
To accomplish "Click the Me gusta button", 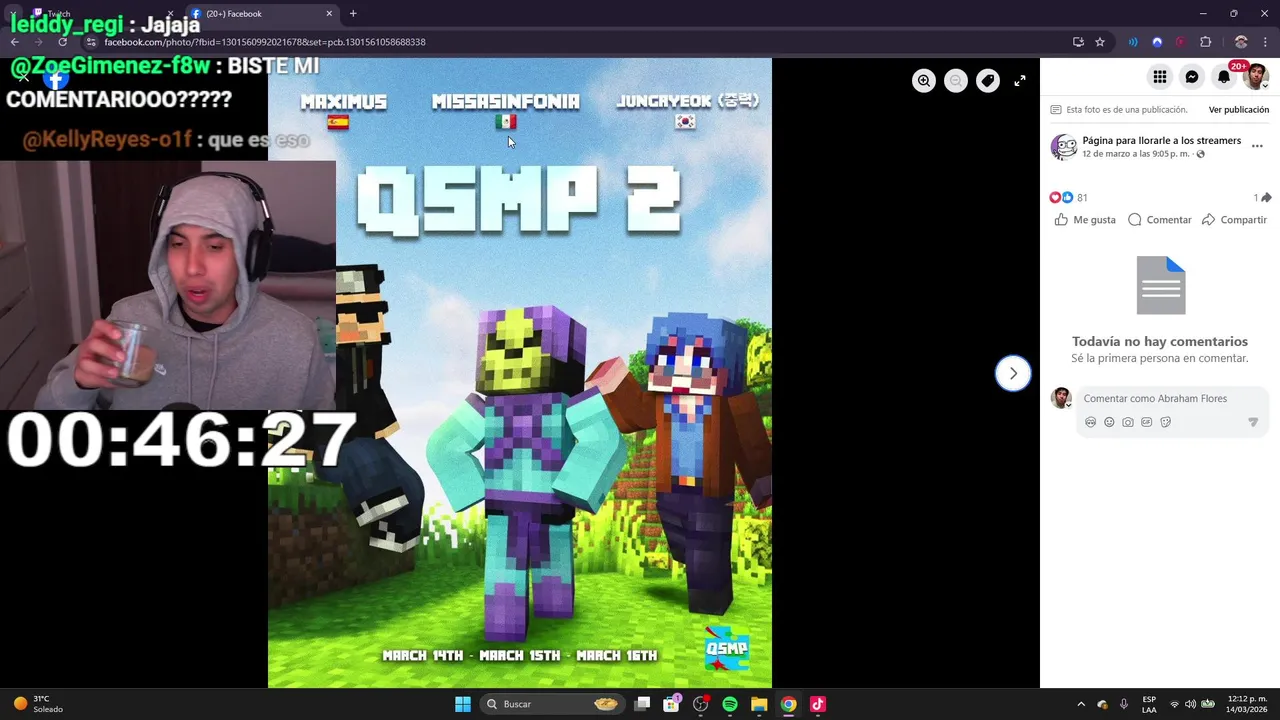I will (1085, 220).
